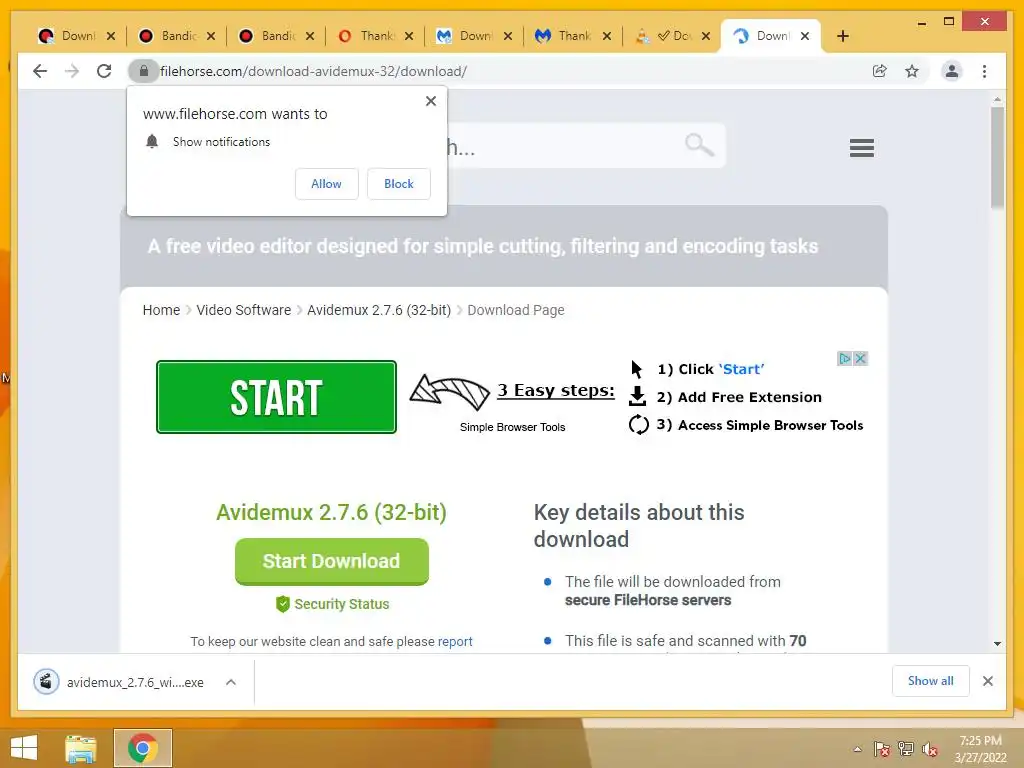Click the FileHorse search magnifier icon
Screen dimensions: 1024x768
pyautogui.click(x=699, y=144)
